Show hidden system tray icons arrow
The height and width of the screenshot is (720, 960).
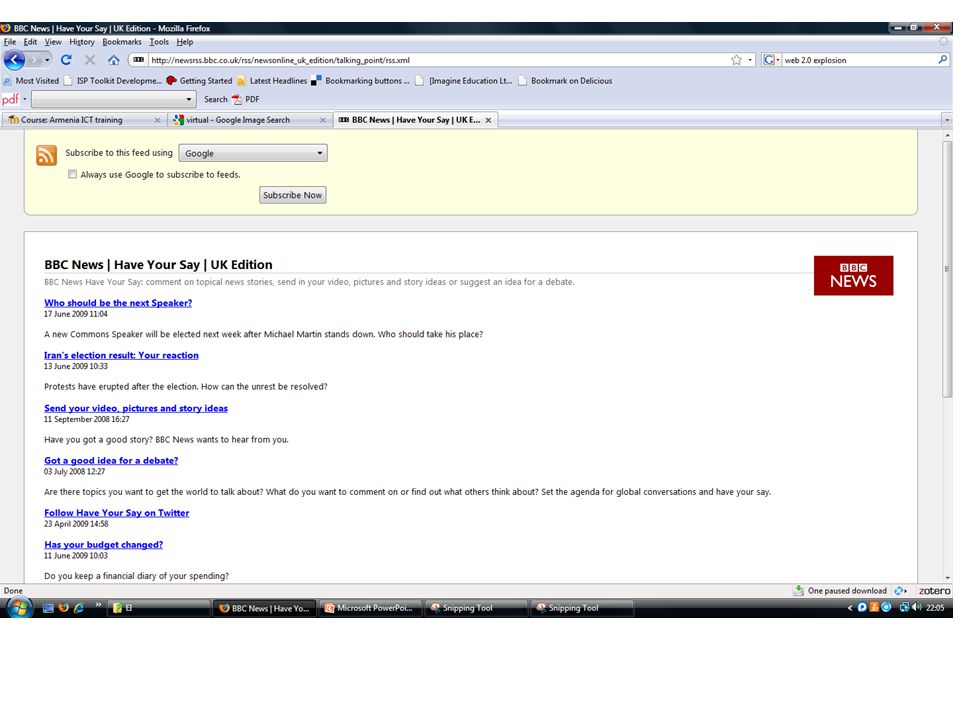click(850, 608)
